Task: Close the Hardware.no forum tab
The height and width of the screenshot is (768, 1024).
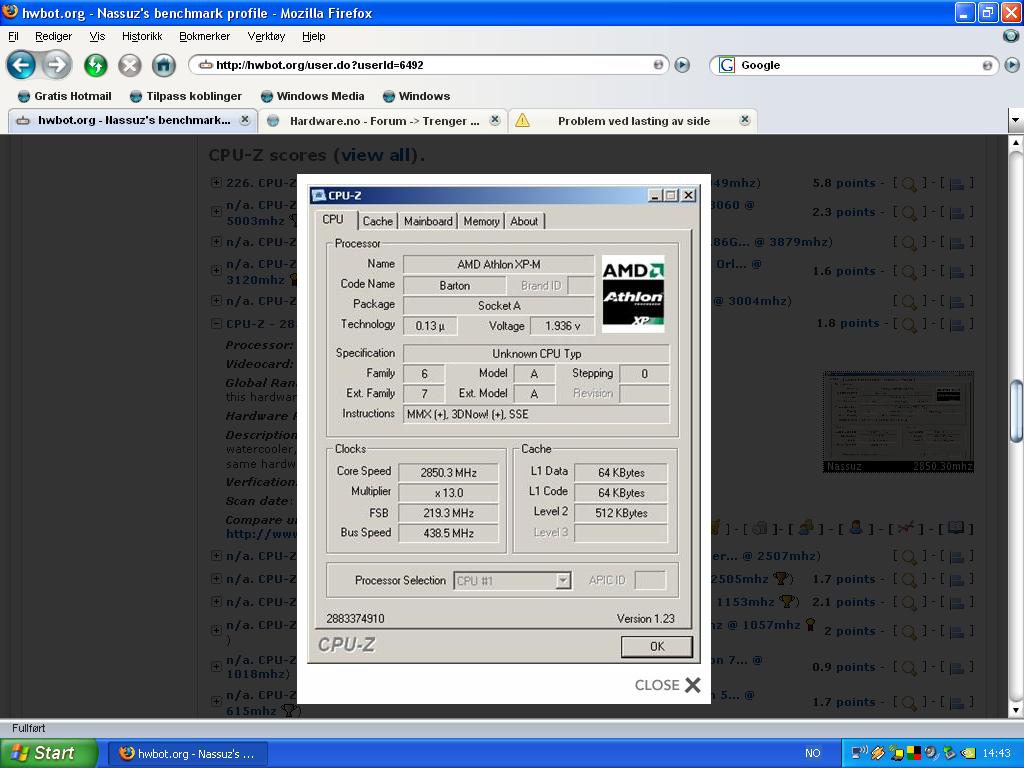Action: tap(495, 120)
